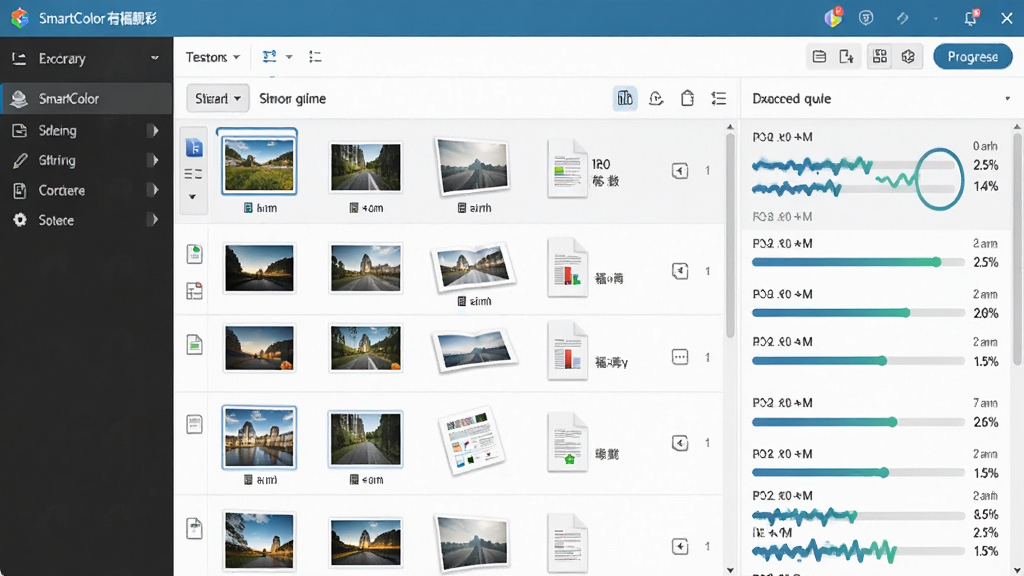Click the blue file icon in first row

point(194,148)
